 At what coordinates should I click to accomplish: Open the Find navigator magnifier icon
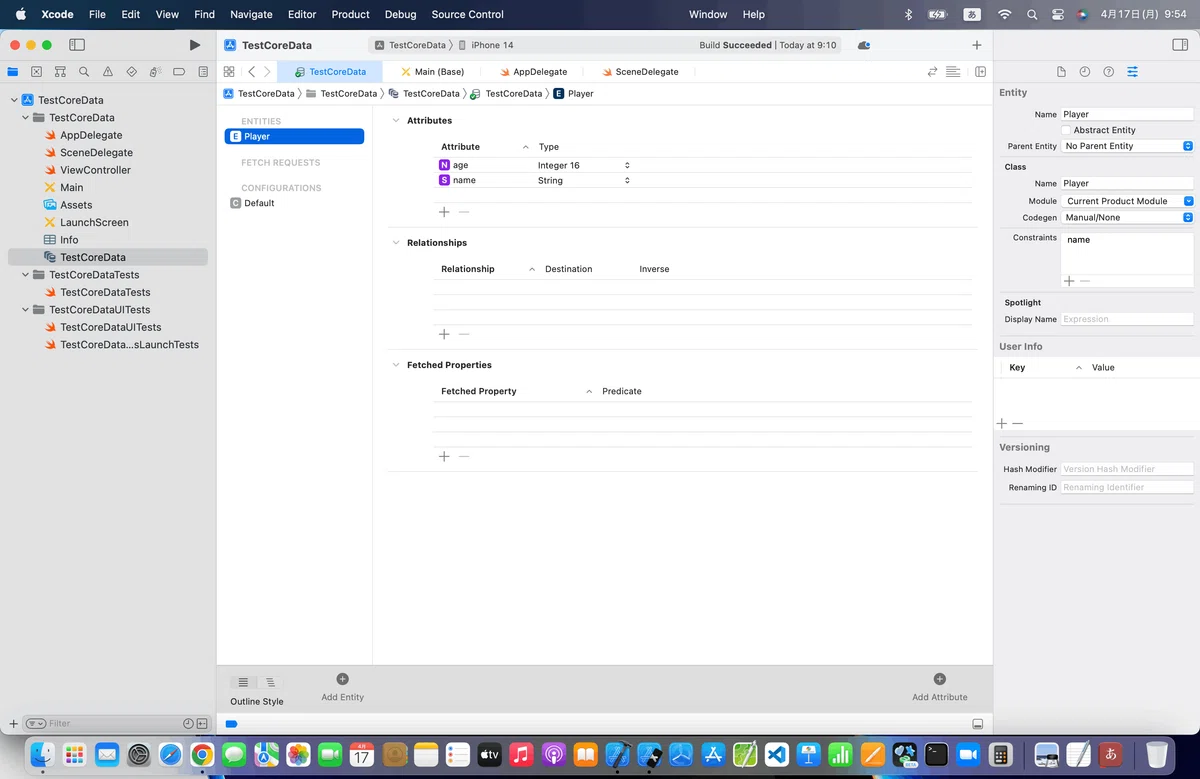84,72
